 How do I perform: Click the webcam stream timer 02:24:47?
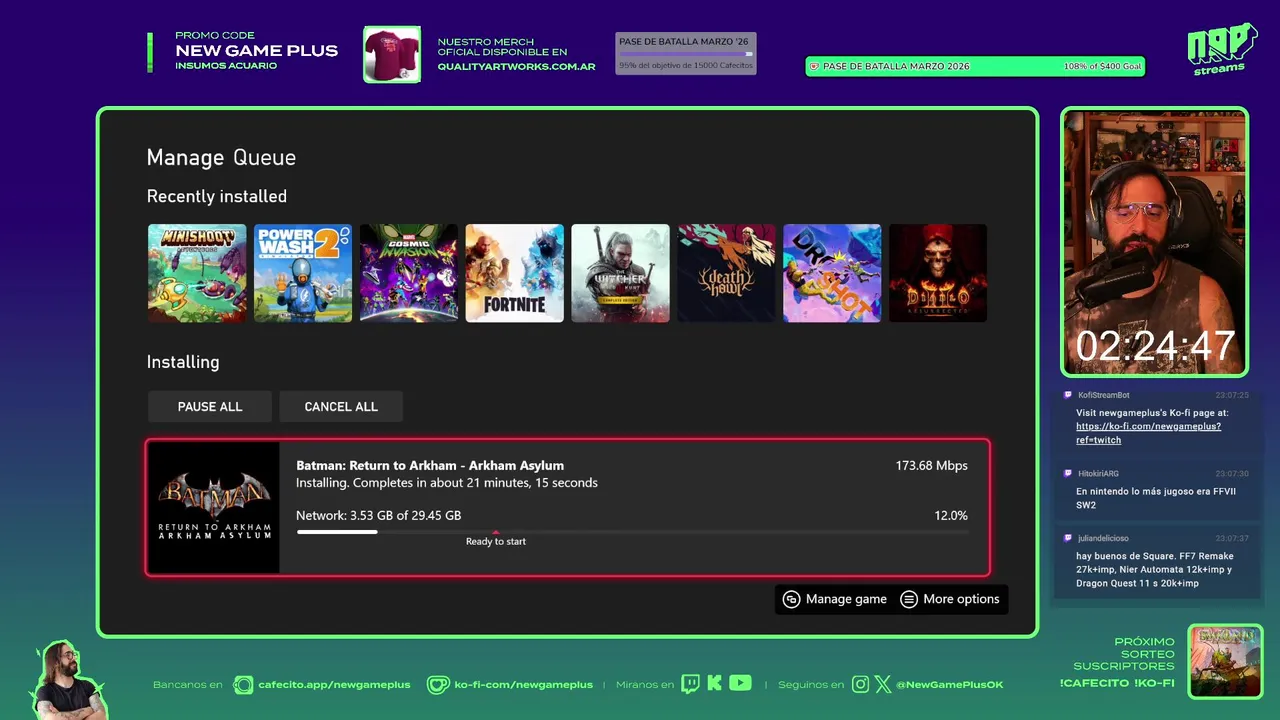tap(1155, 347)
